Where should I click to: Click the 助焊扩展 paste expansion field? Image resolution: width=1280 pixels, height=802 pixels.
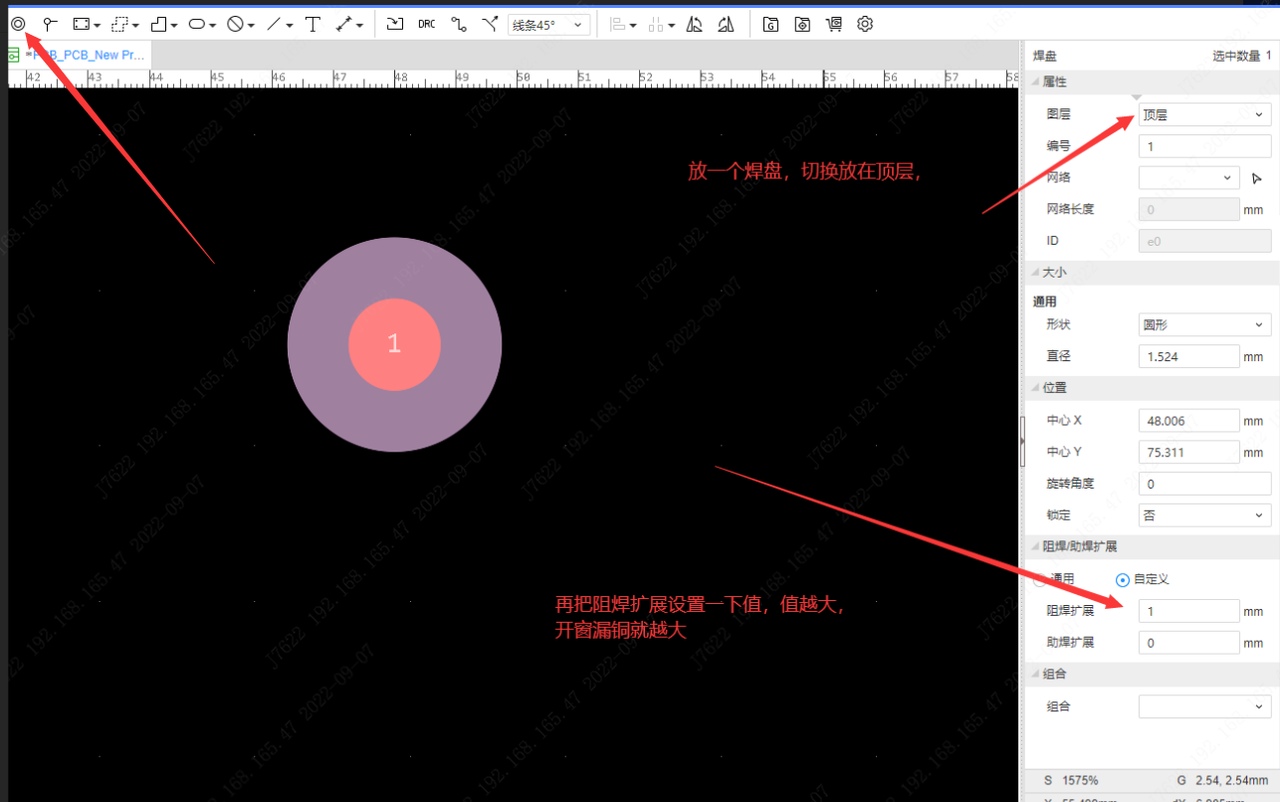[x=1189, y=643]
